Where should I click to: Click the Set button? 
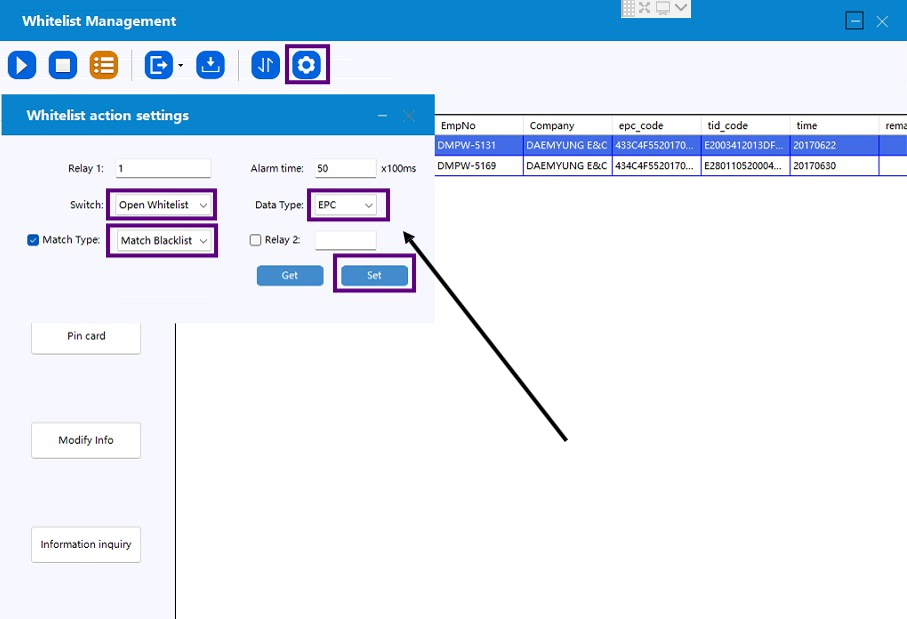click(374, 275)
